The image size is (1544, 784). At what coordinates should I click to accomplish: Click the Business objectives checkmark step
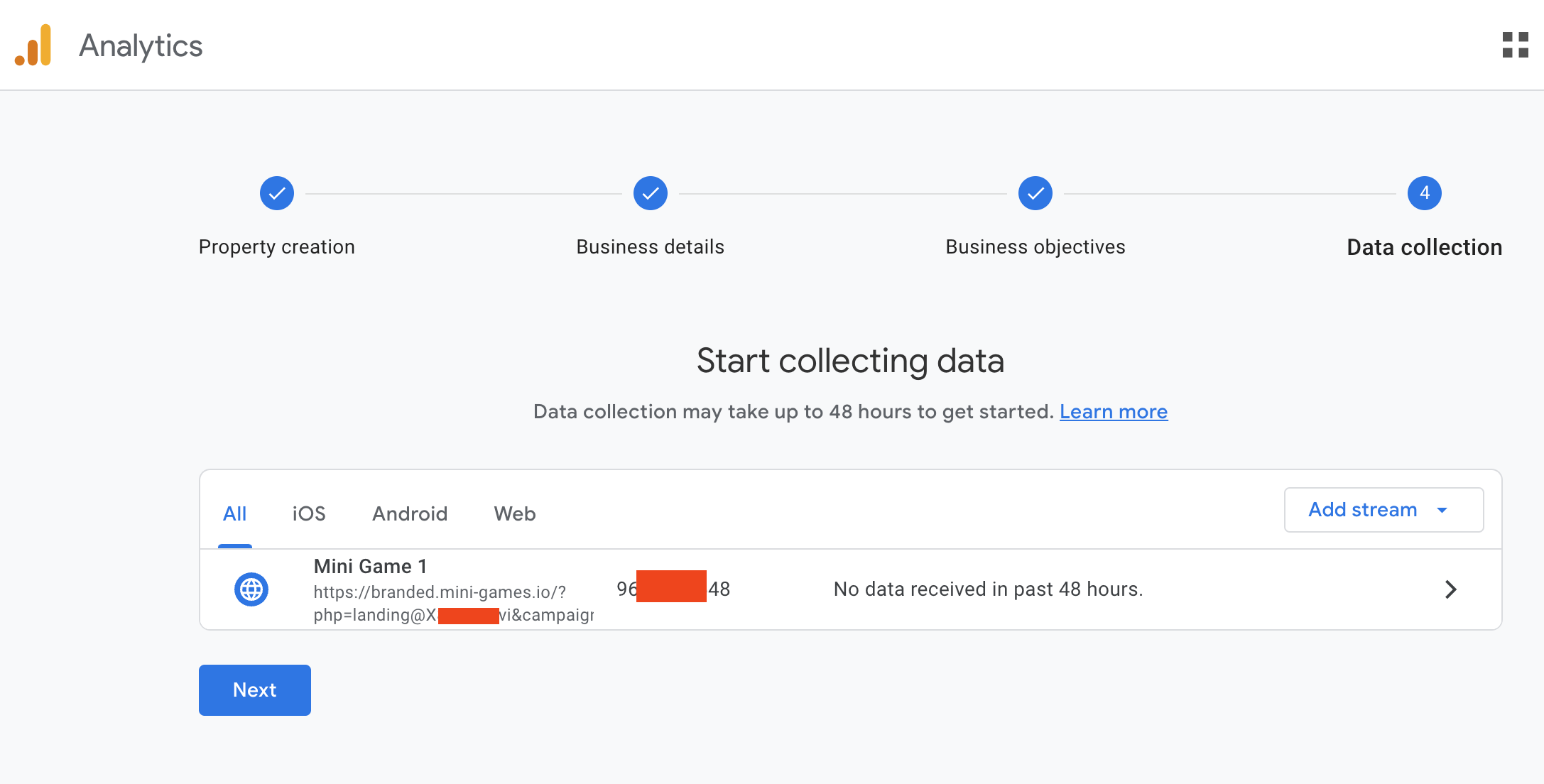click(1035, 193)
